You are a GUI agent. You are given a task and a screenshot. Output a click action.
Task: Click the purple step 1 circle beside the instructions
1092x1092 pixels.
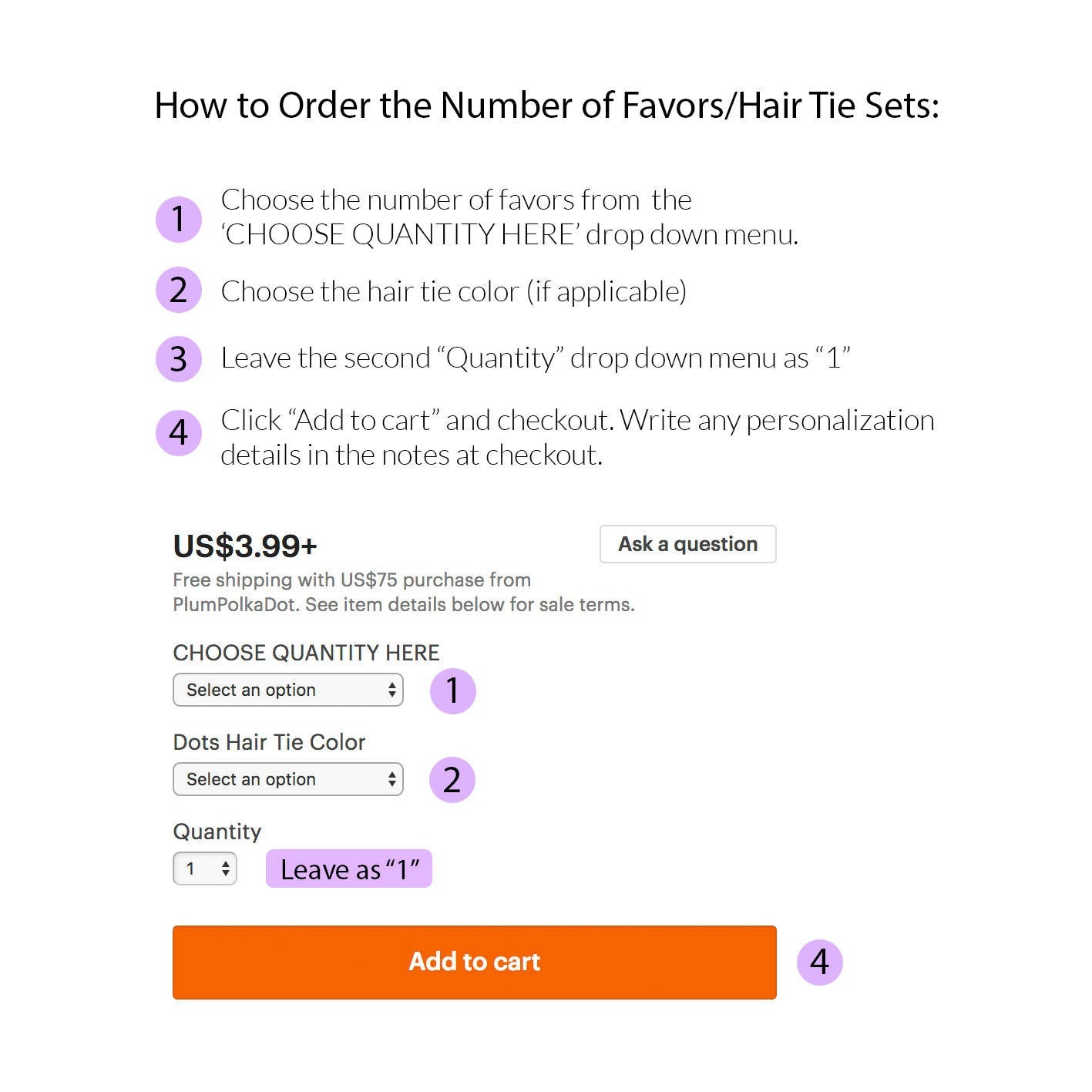pos(178,219)
